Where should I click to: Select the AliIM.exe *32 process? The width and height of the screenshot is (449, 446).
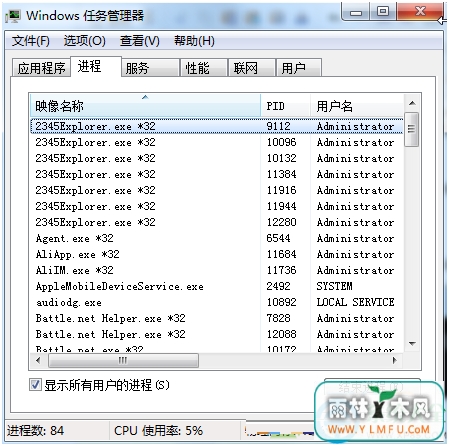[217, 270]
